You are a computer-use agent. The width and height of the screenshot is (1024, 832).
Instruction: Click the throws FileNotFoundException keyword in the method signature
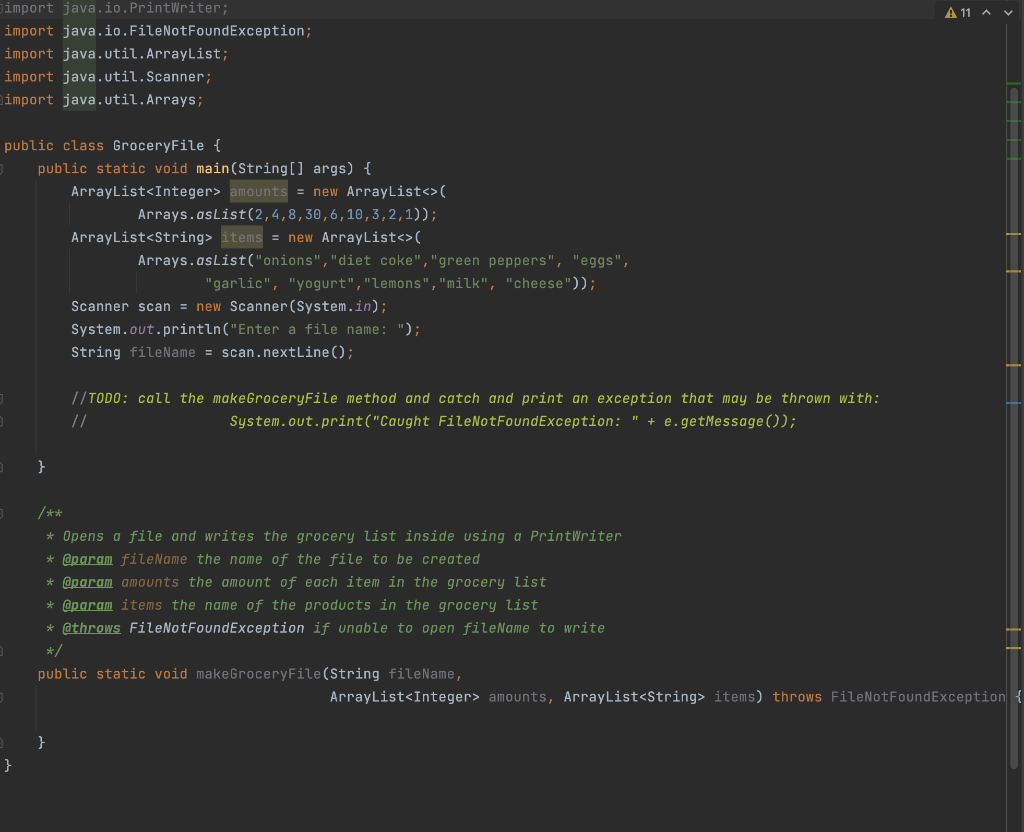(x=797, y=696)
